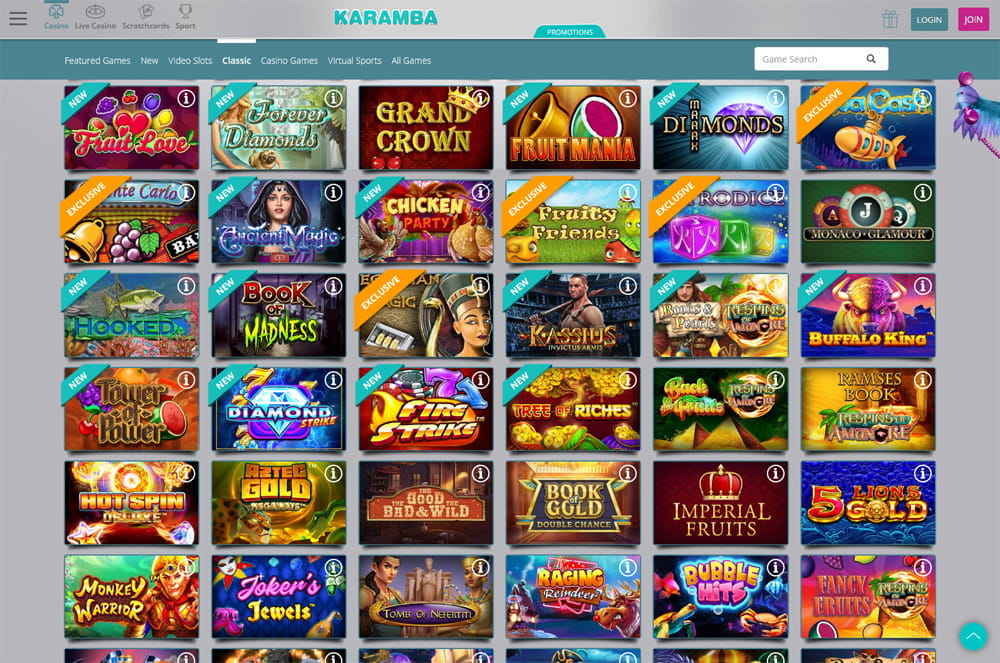Launch the Grand Crown game tile
The image size is (1000, 663).
(x=425, y=128)
